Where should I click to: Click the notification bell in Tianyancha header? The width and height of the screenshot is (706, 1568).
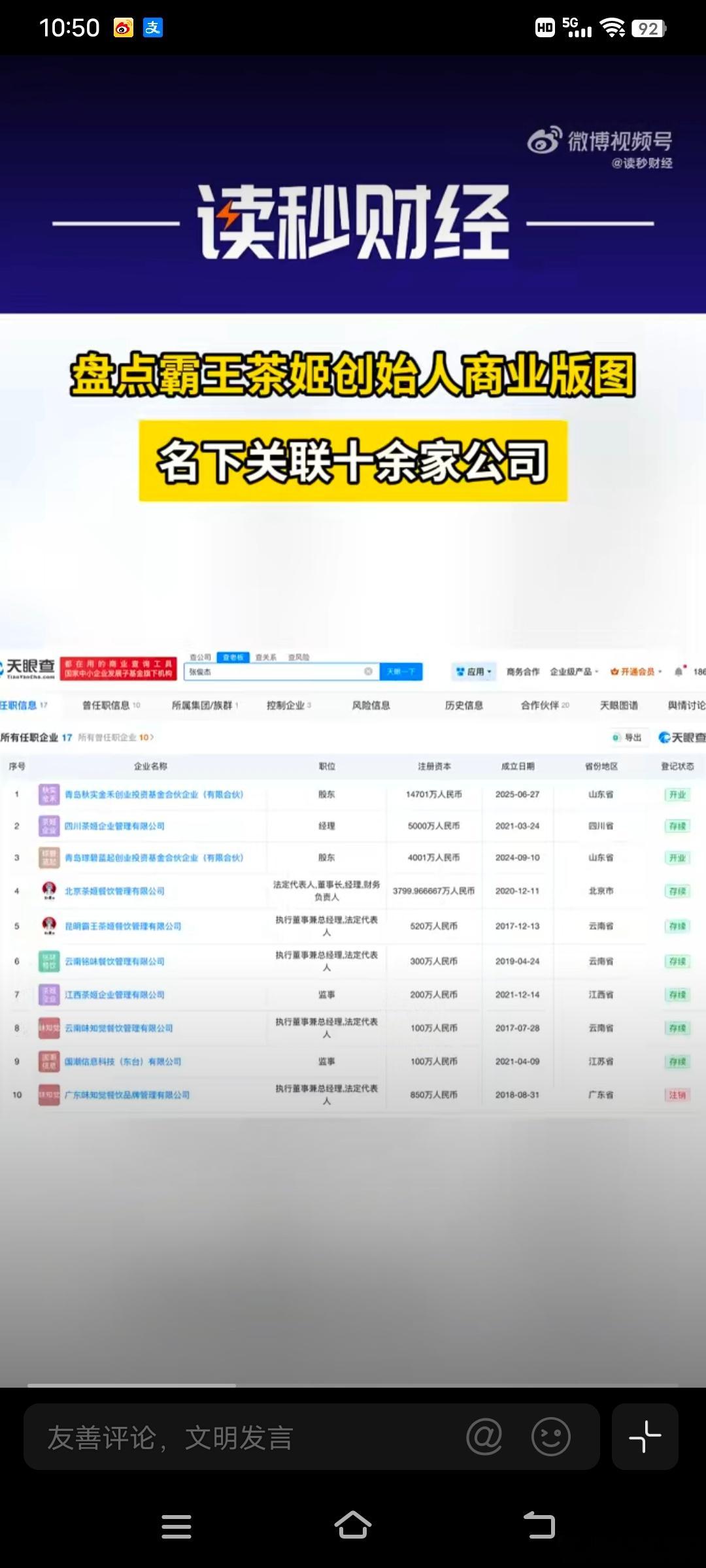[x=680, y=671]
